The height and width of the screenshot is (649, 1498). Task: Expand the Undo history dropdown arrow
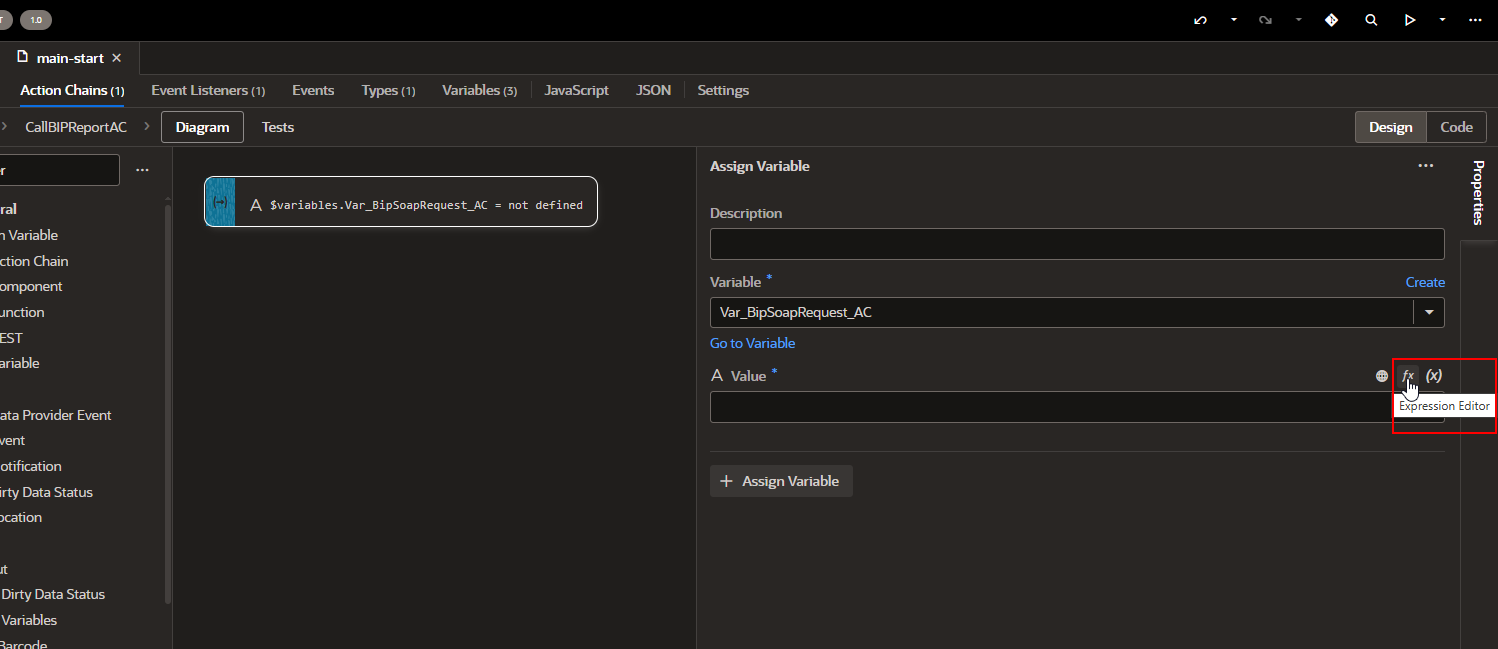(x=1234, y=20)
